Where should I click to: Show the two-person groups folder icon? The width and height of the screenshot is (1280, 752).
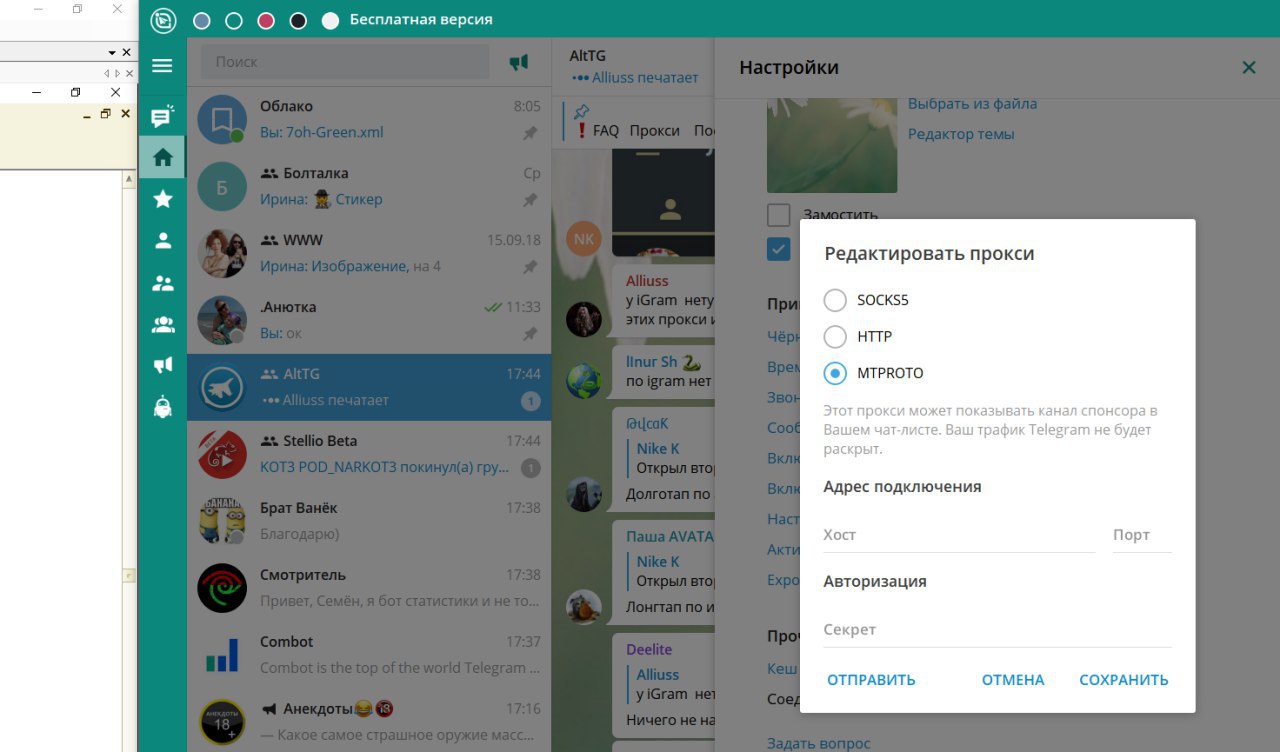[163, 283]
